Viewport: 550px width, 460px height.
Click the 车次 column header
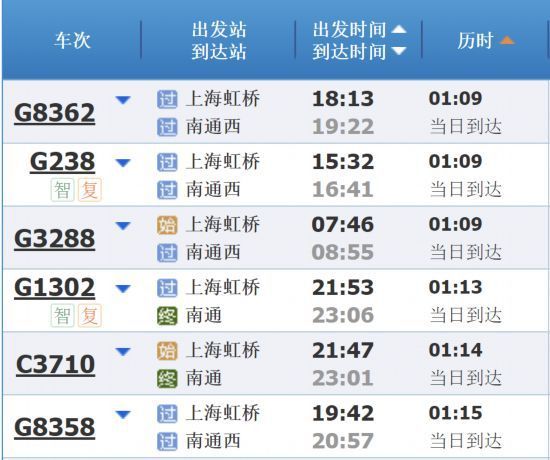pyautogui.click(x=72, y=40)
